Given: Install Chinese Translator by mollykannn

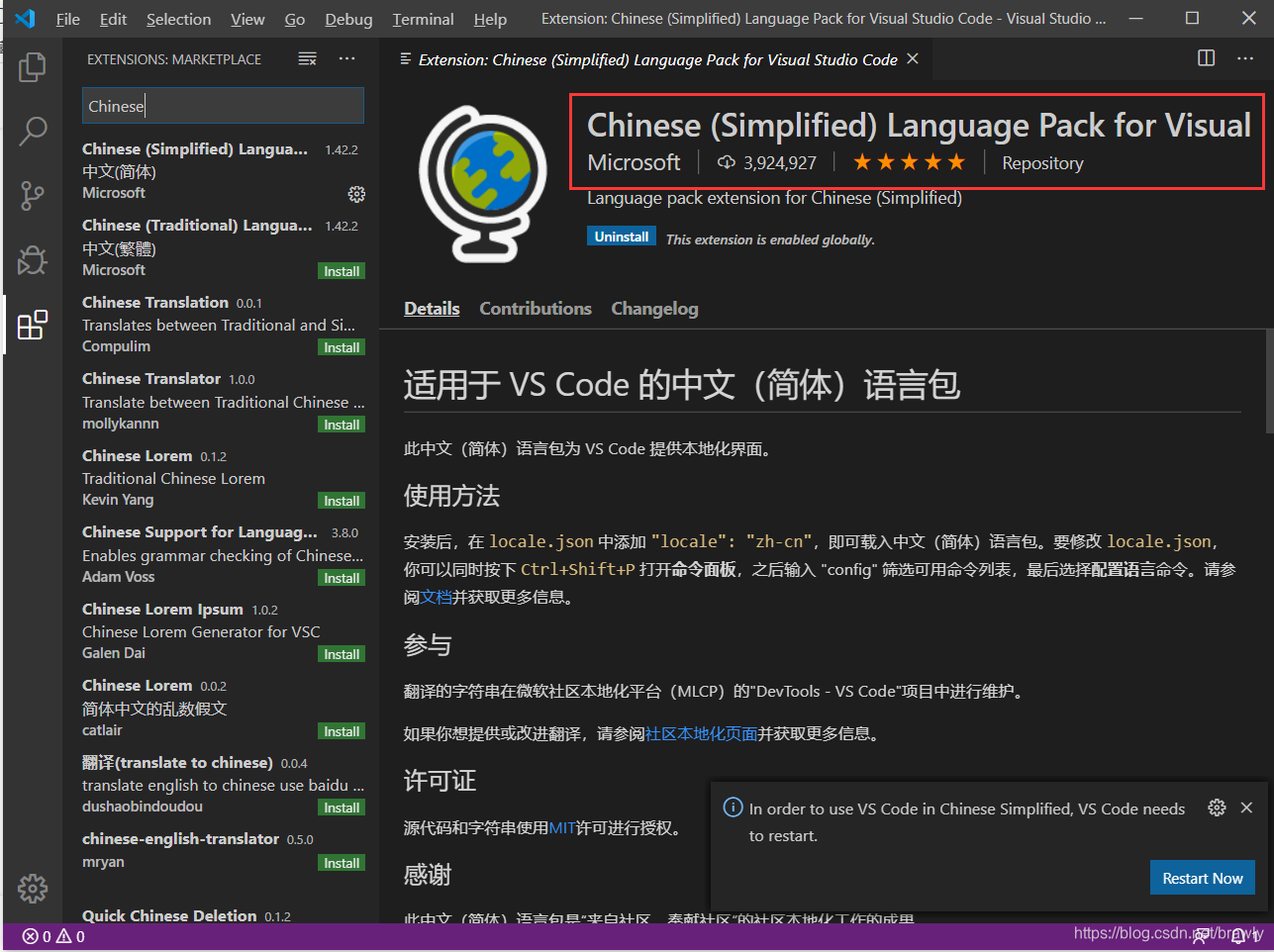Looking at the screenshot, I should pos(342,425).
